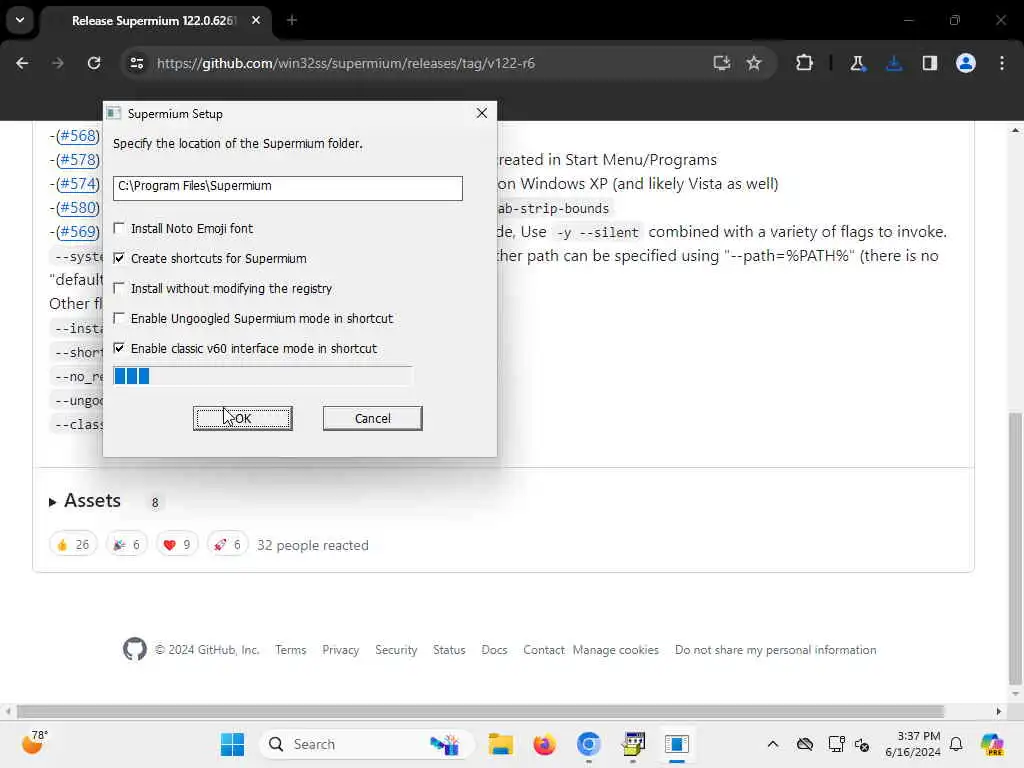Open File Explorer from taskbar

(501, 744)
